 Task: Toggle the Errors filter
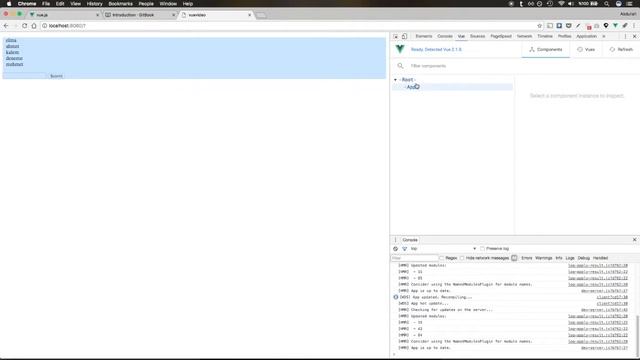pyautogui.click(x=527, y=258)
